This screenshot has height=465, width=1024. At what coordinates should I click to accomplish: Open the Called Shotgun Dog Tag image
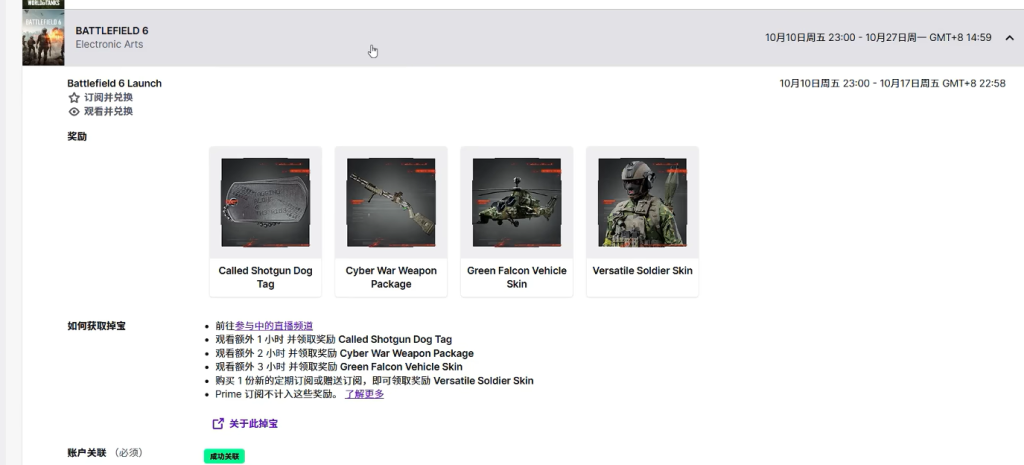(x=265, y=202)
